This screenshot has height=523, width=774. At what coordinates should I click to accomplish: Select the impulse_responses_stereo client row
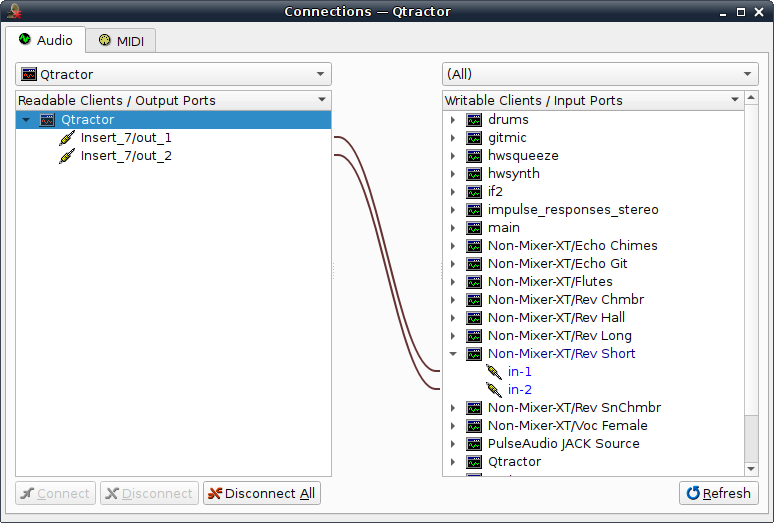tap(593, 210)
